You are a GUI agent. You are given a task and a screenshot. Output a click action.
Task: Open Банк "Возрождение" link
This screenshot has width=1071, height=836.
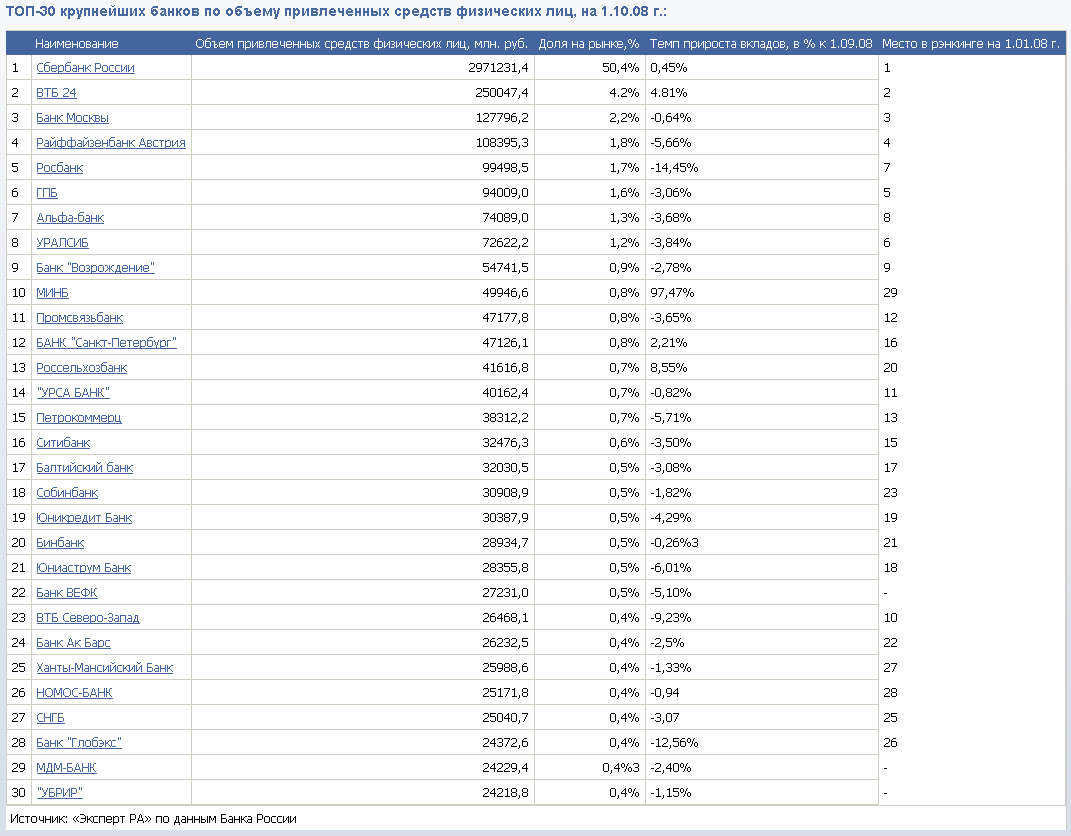[96, 268]
